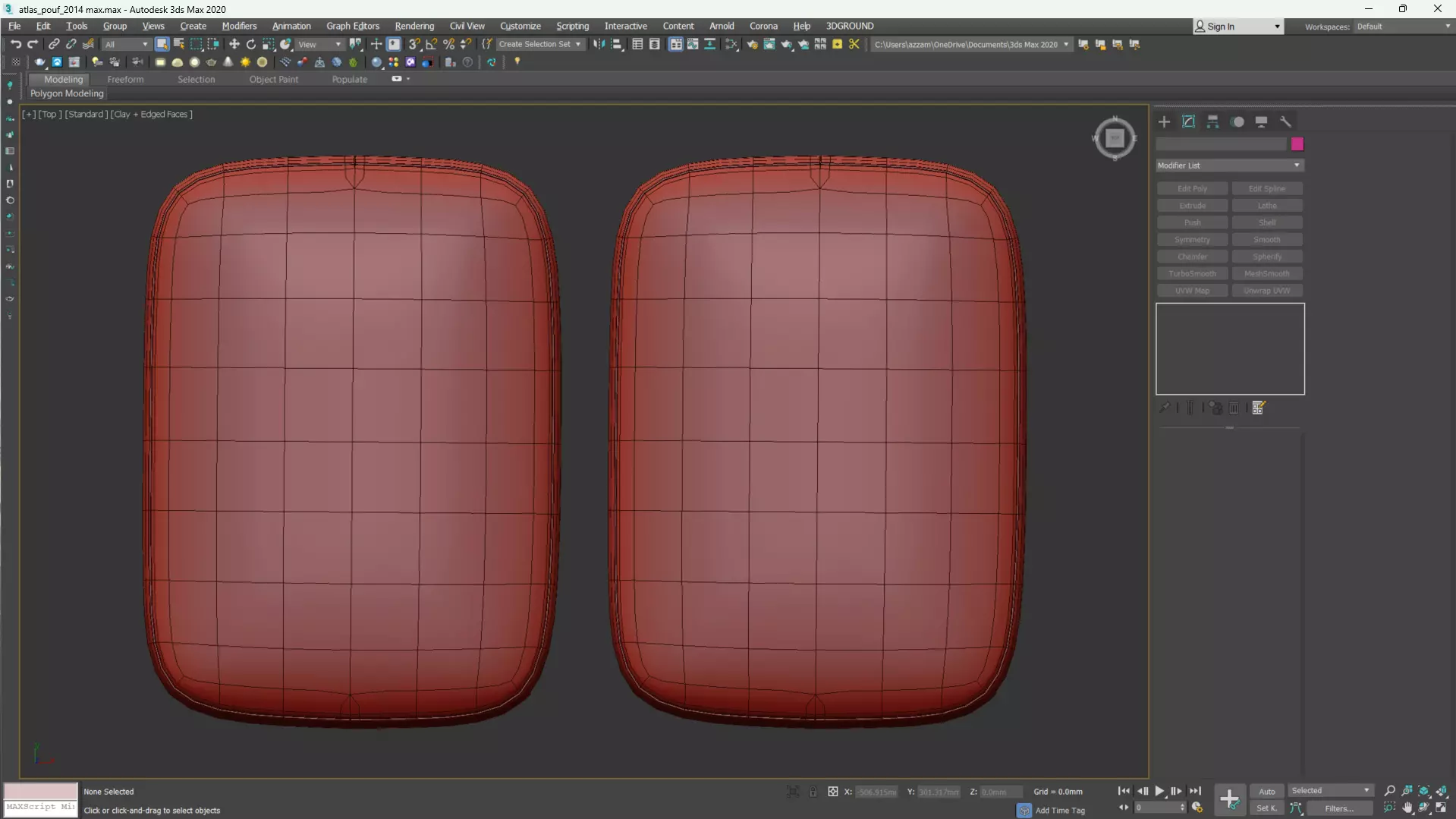Click the TurboSmooth modifier button
The height and width of the screenshot is (819, 1456).
(1192, 273)
